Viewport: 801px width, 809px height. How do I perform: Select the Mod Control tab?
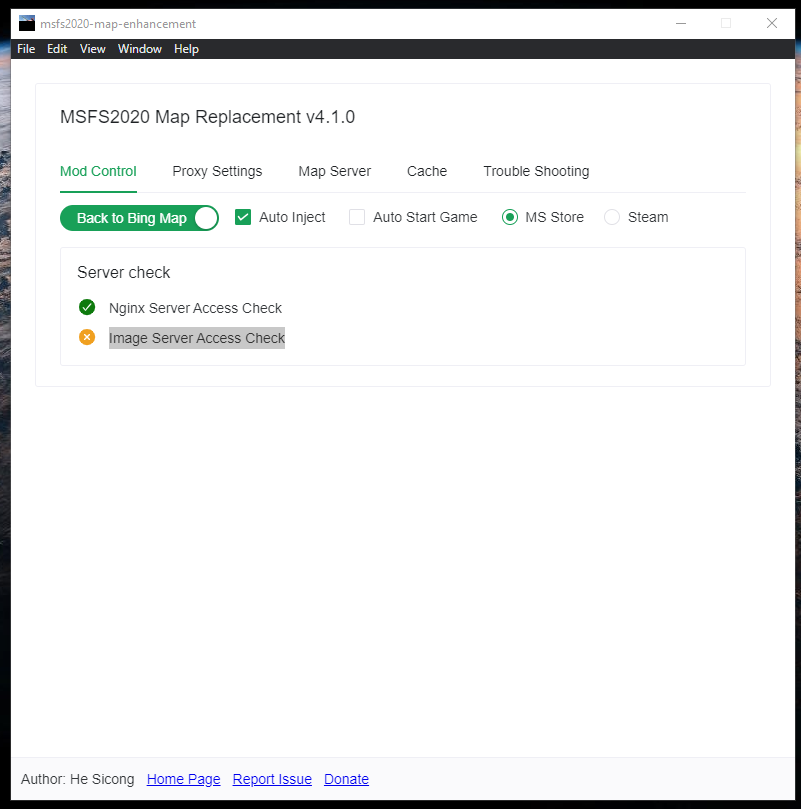98,171
